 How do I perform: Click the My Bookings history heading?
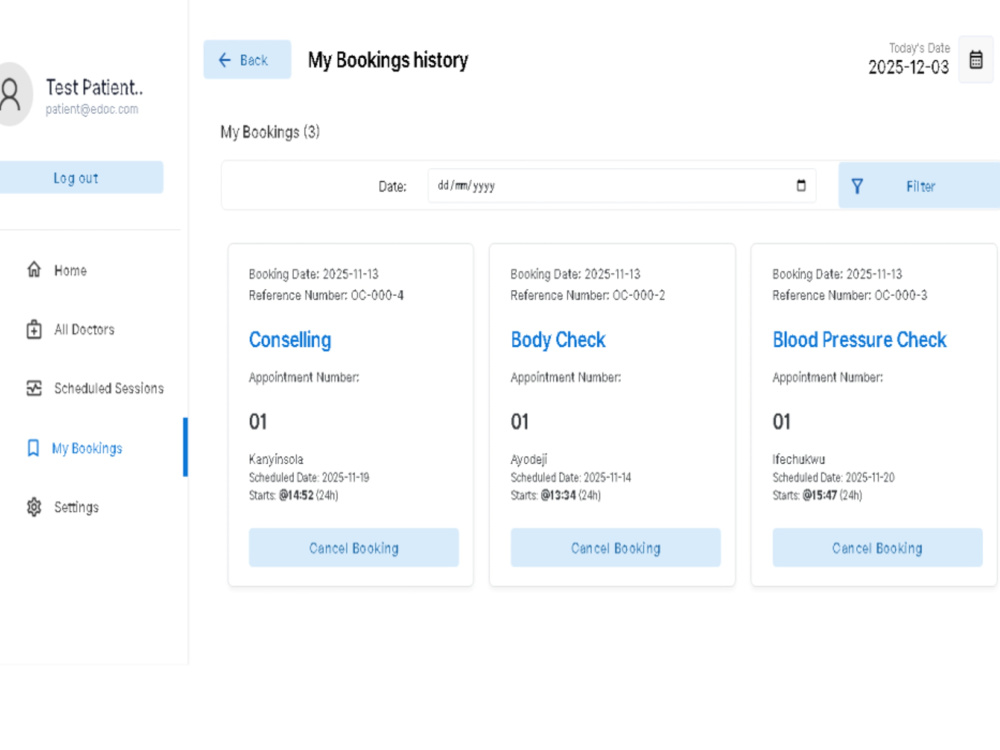click(388, 60)
